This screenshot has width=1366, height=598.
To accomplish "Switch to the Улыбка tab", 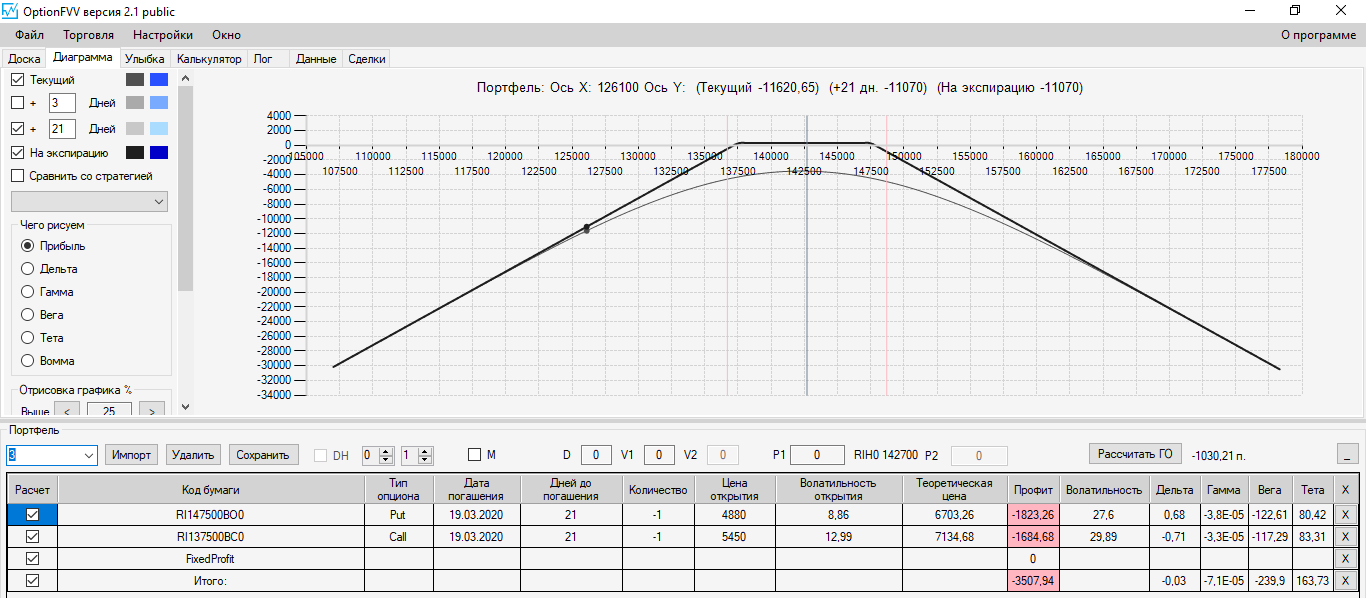I will (x=145, y=59).
